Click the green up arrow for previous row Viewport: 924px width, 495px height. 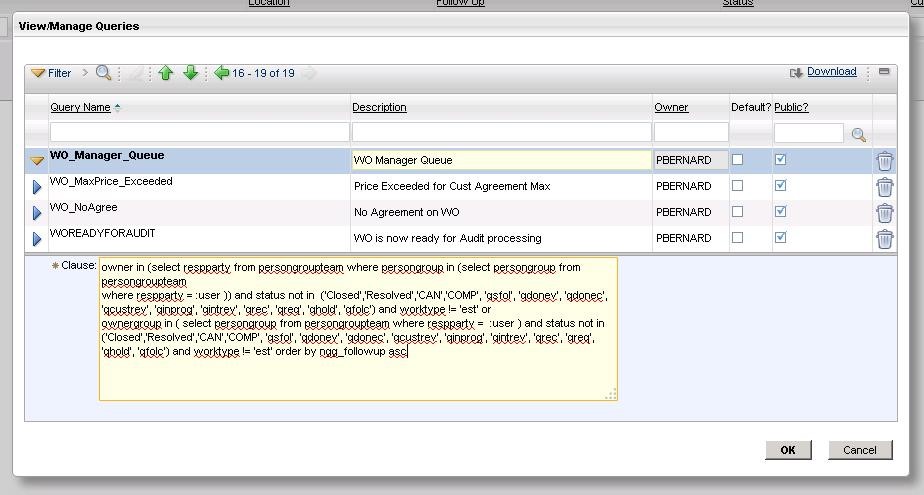(166, 73)
